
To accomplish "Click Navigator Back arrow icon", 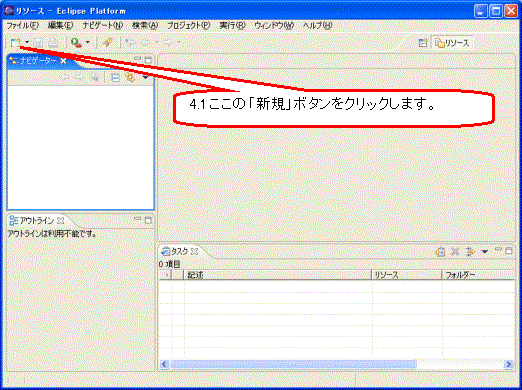I will [65, 78].
